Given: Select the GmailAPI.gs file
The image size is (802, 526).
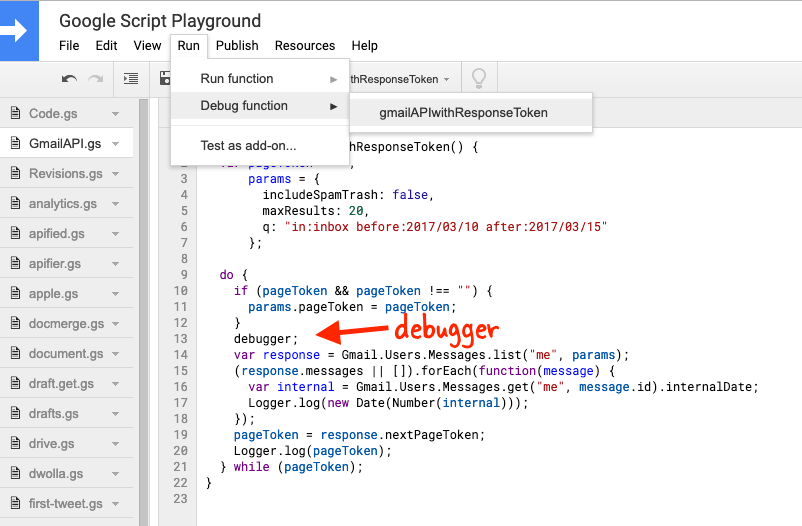Looking at the screenshot, I should coord(65,144).
